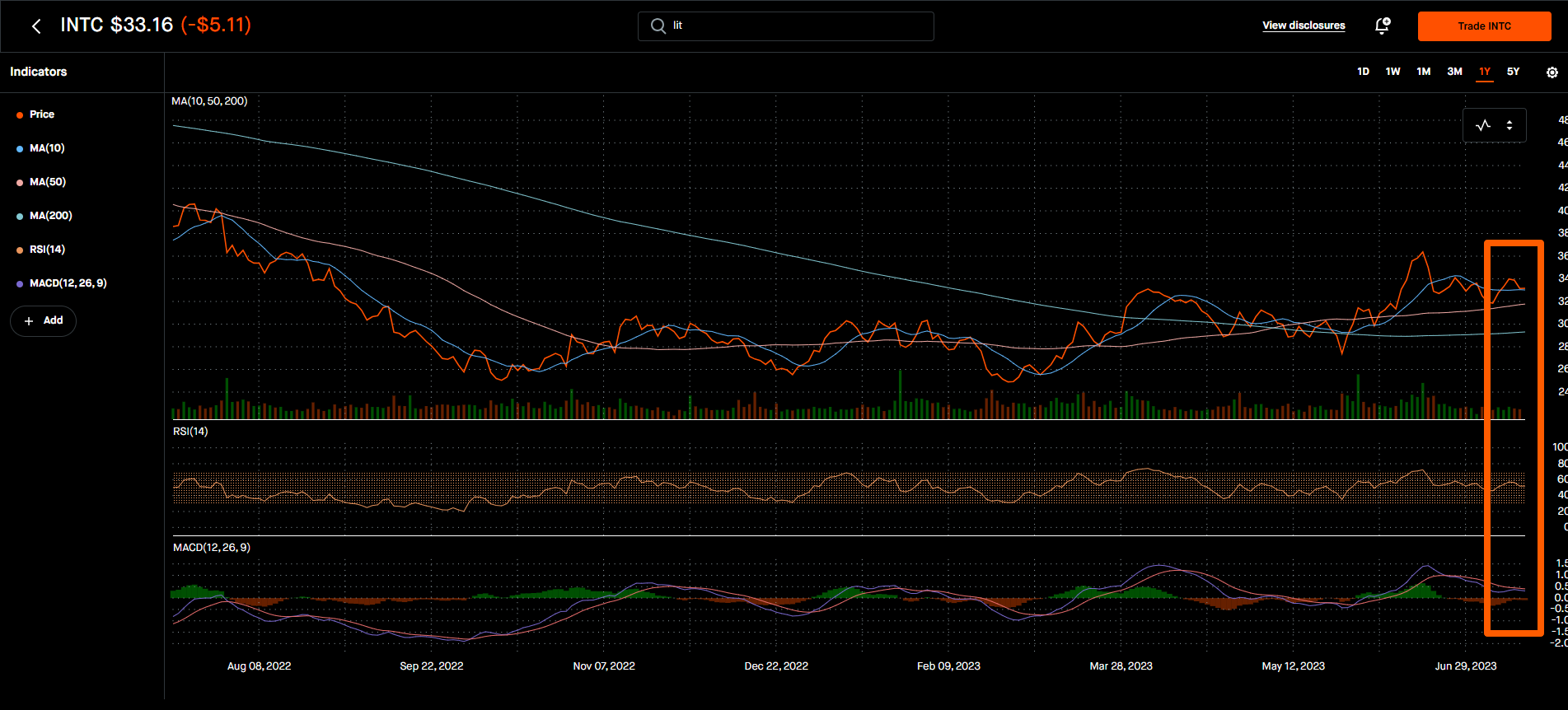Click the Dec 22, 2022 date label

tap(776, 666)
